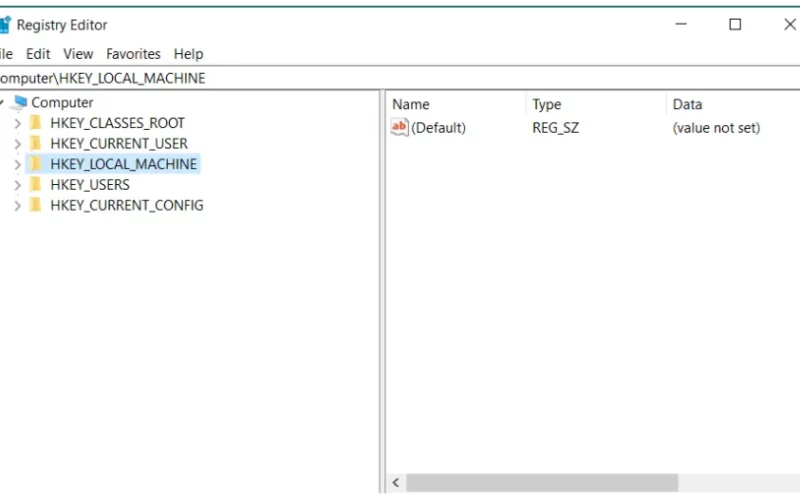This screenshot has height=500, width=800.
Task: Open the Edit menu
Action: (x=38, y=54)
